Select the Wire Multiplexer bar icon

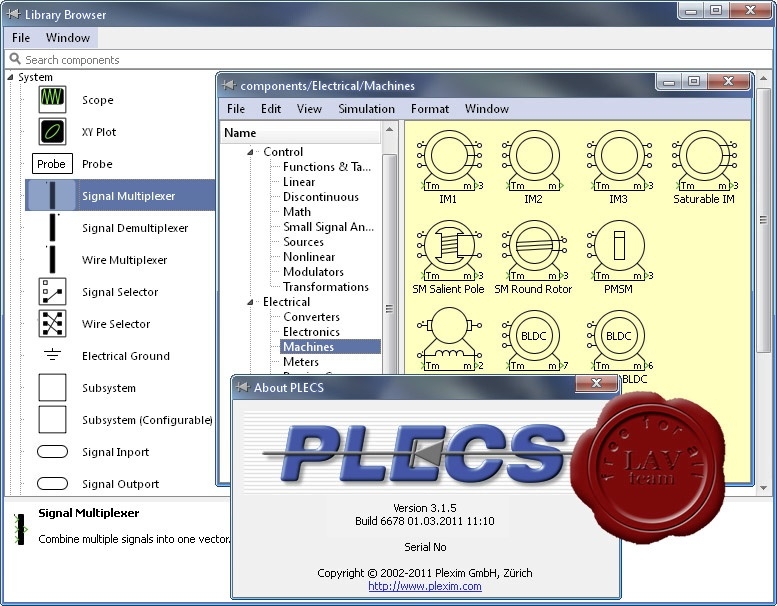tap(52, 260)
